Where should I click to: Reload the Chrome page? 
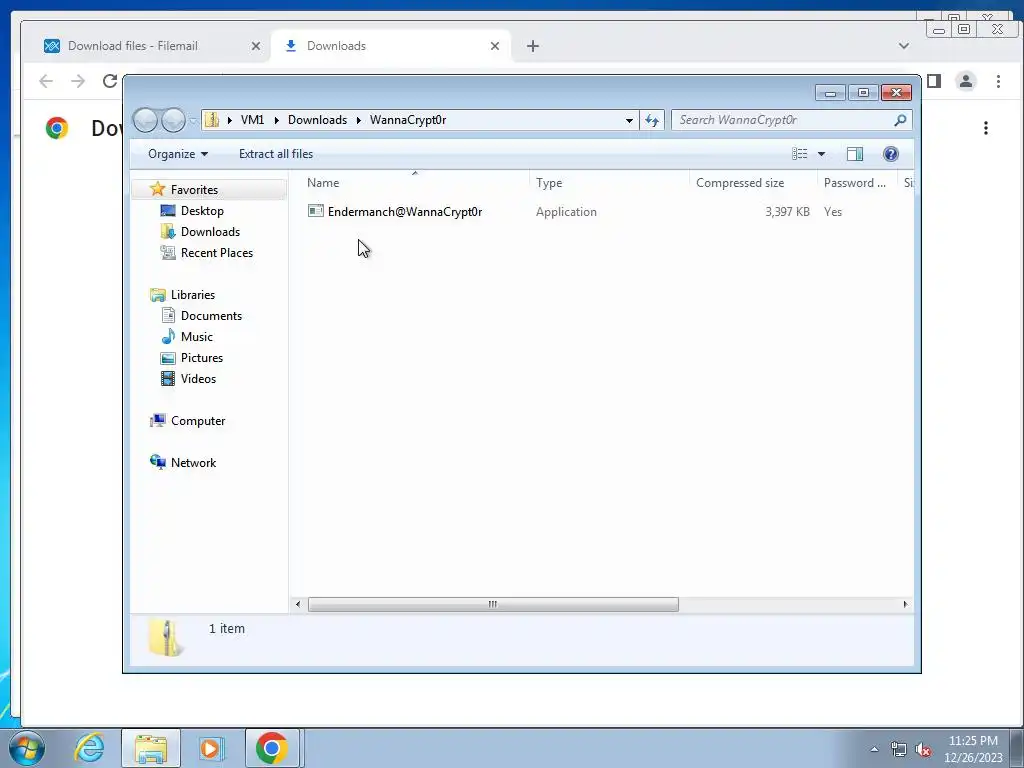[x=110, y=81]
